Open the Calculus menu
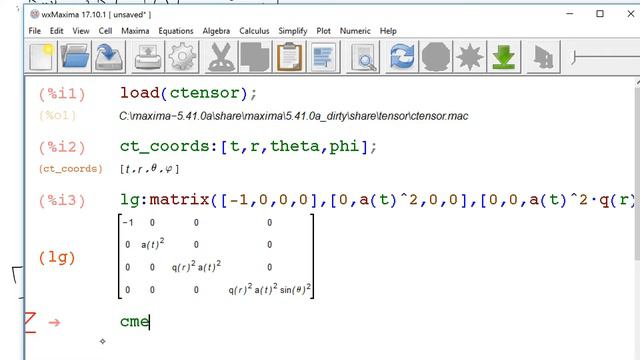The width and height of the screenshot is (640, 360). tap(254, 31)
